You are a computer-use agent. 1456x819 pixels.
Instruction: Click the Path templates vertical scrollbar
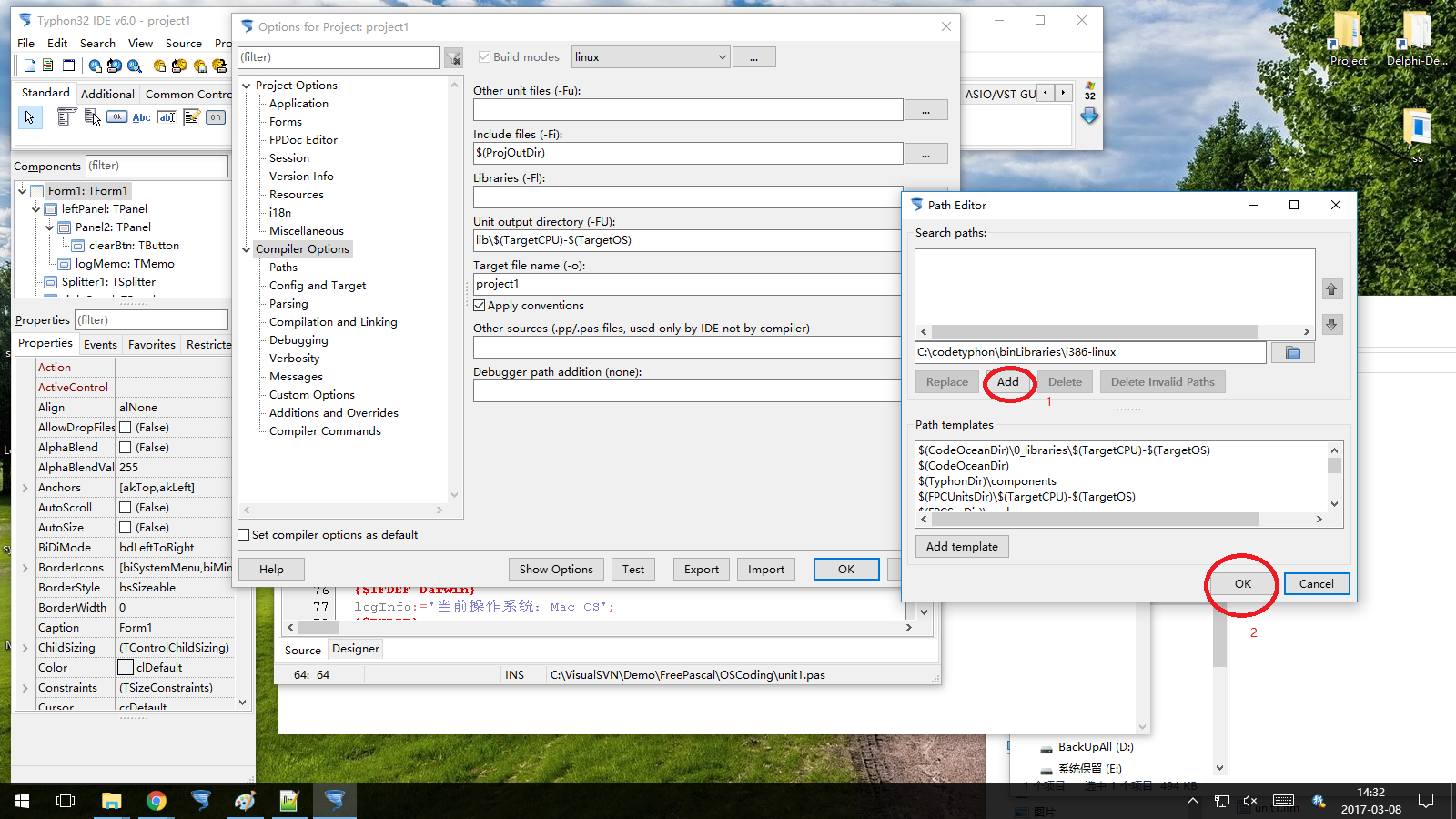coord(1334,477)
